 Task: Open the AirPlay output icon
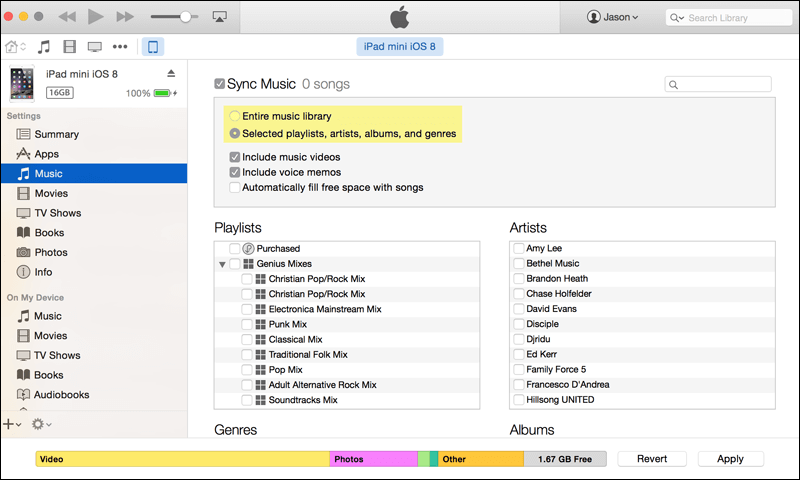point(219,17)
